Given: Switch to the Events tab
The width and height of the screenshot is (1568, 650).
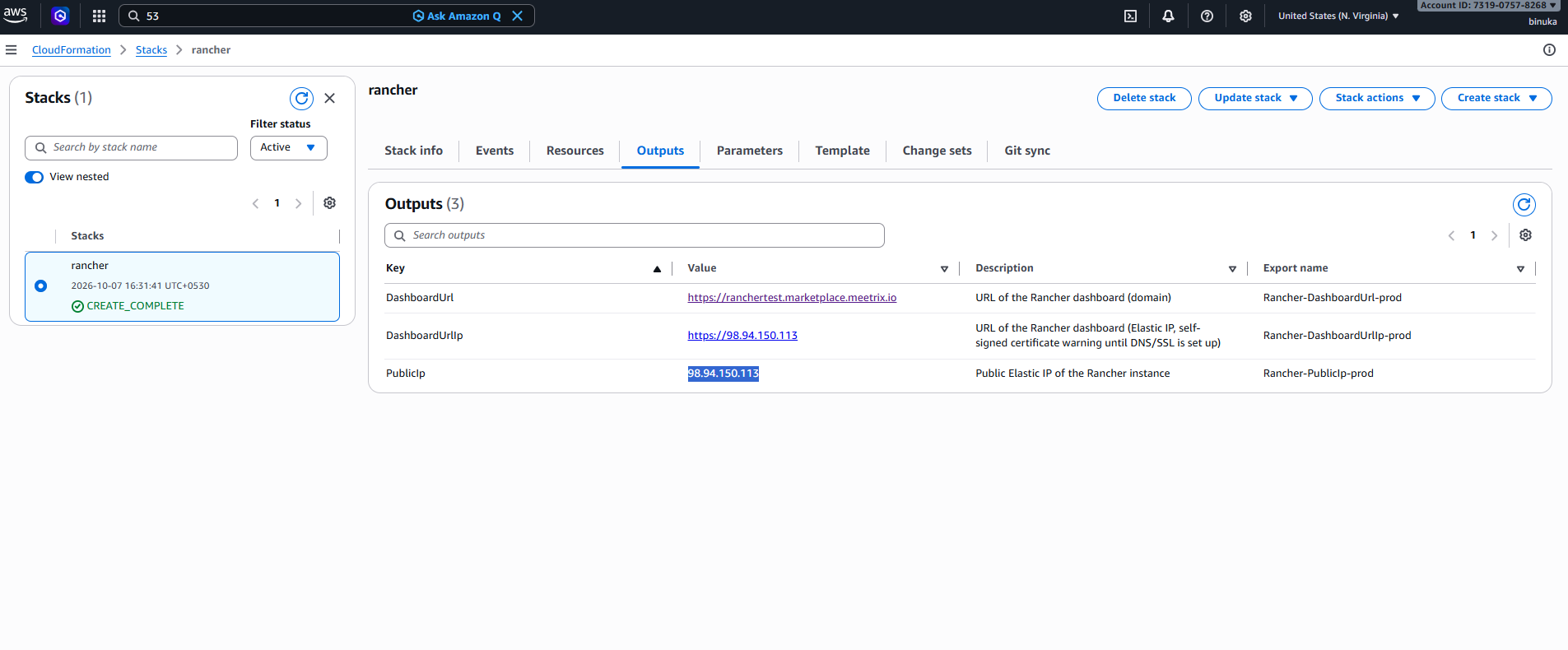Looking at the screenshot, I should pos(495,151).
